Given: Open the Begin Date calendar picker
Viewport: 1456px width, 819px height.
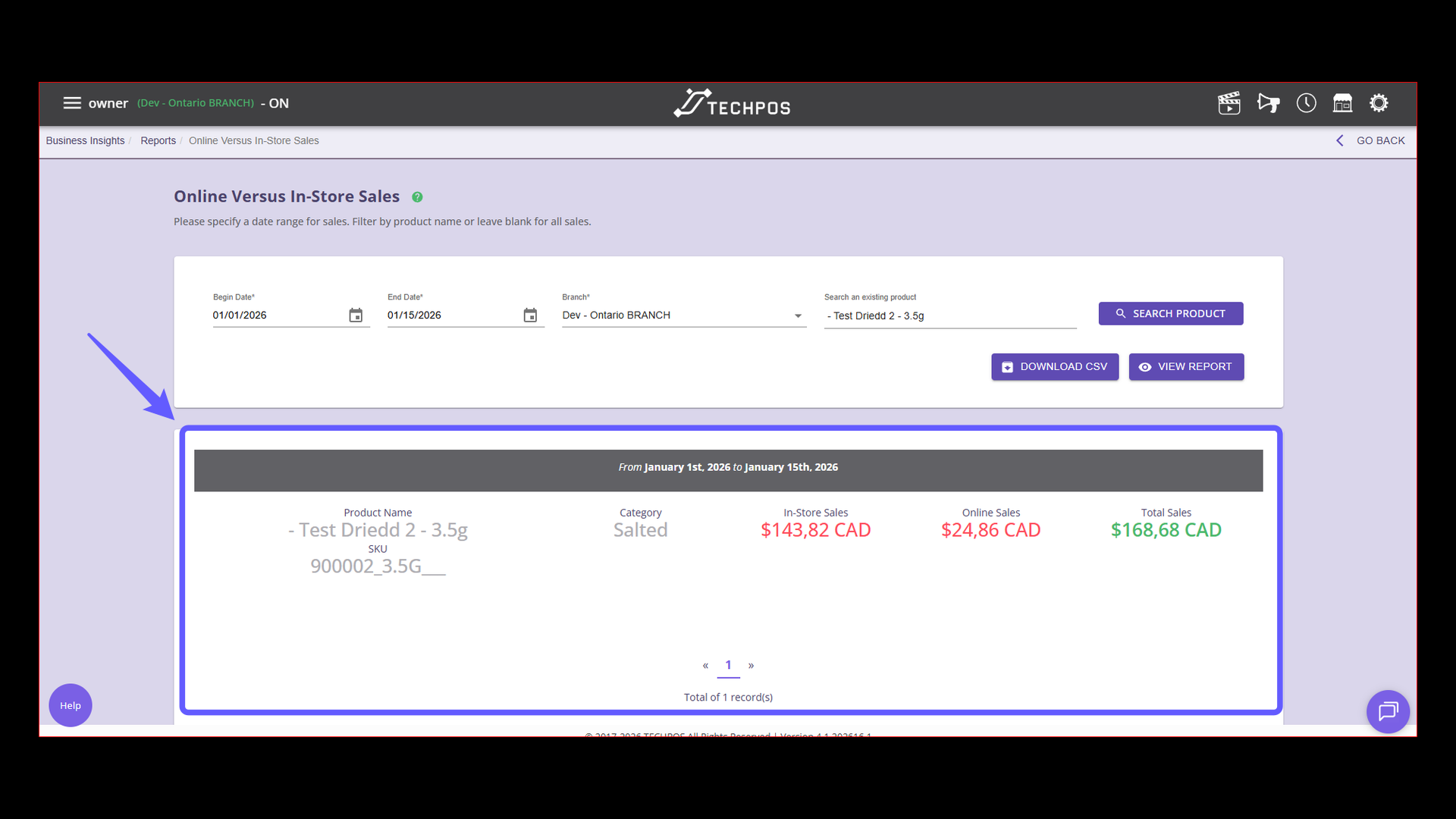Looking at the screenshot, I should (x=355, y=315).
